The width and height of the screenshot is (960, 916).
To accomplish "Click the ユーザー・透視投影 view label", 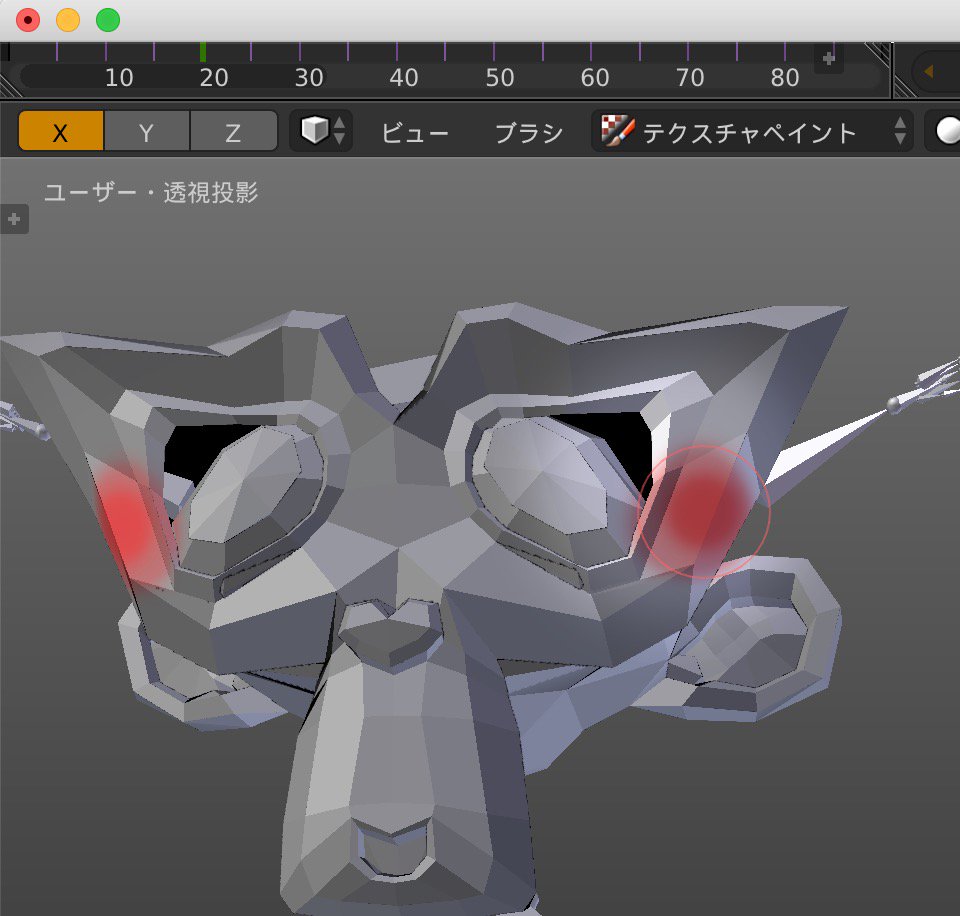I will click(x=151, y=192).
